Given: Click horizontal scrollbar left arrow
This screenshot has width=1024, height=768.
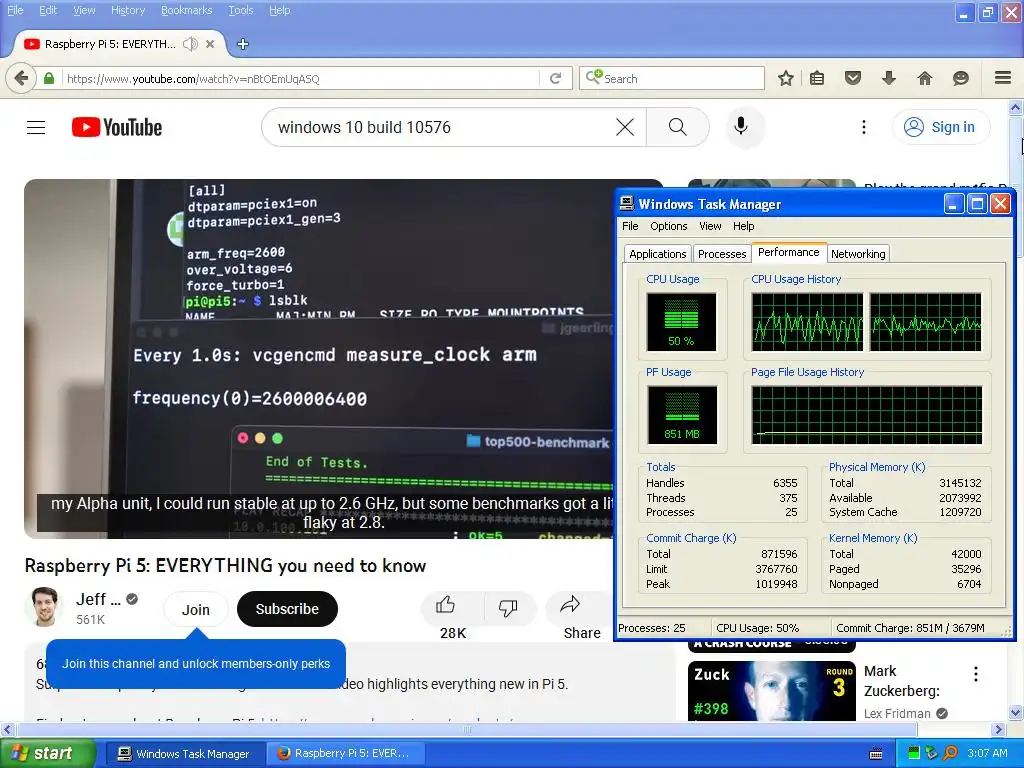Looking at the screenshot, I should coord(7,729).
